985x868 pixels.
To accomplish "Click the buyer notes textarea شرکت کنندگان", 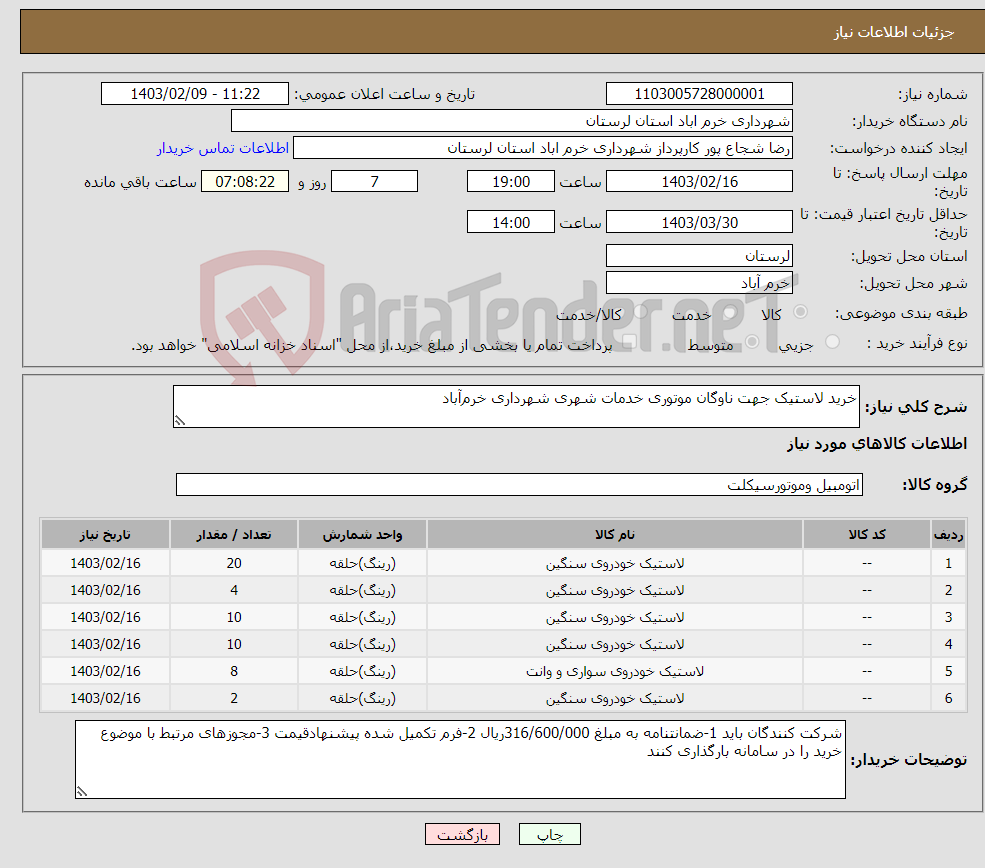I will [x=460, y=759].
